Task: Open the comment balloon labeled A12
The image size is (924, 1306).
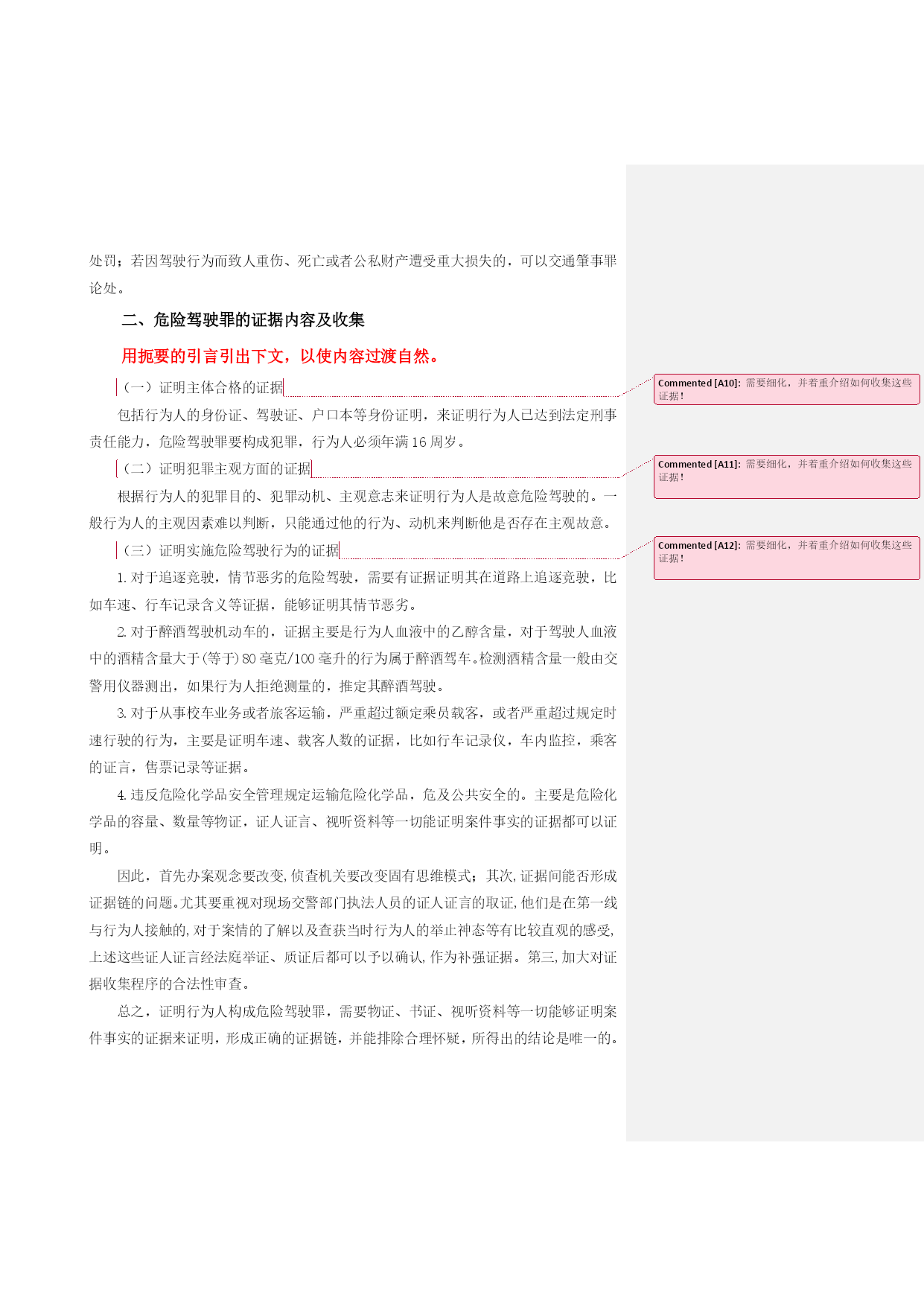Action: click(786, 558)
